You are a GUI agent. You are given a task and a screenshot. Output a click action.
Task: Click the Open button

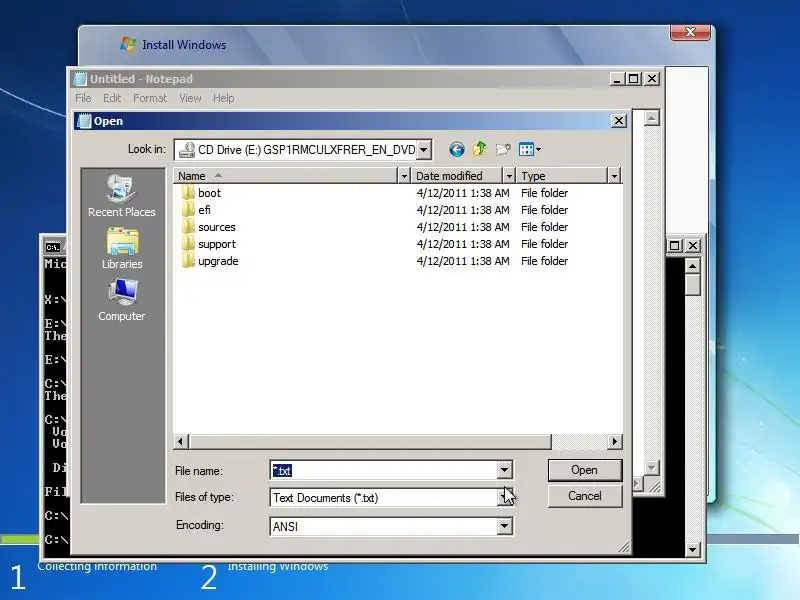click(585, 470)
